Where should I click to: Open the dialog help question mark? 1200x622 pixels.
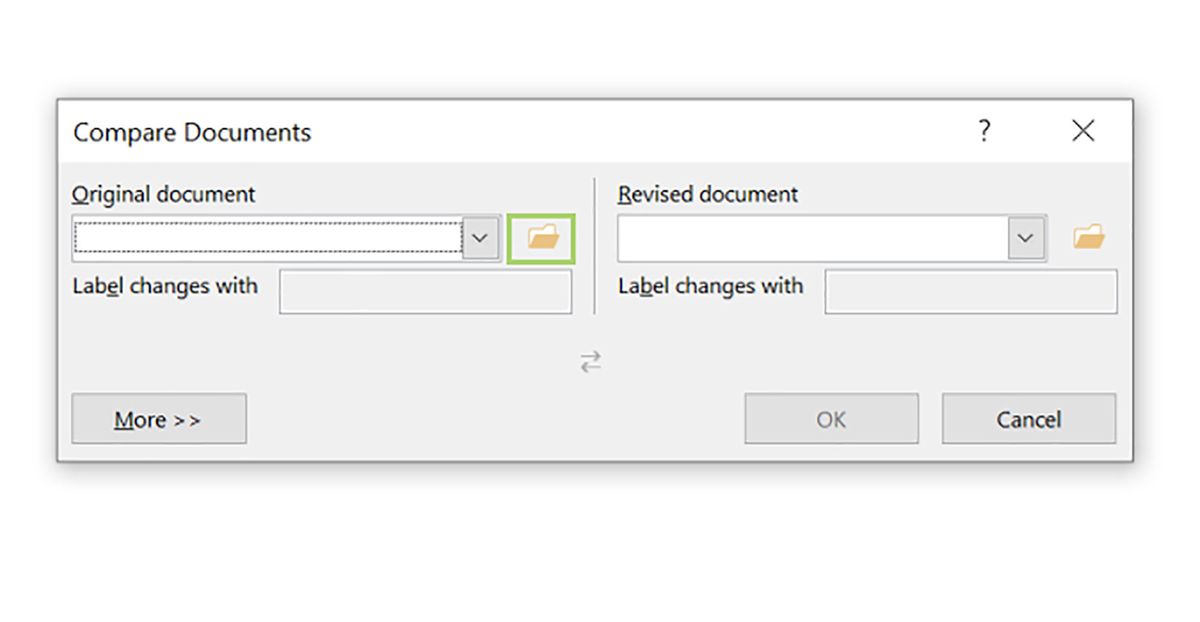click(x=984, y=131)
